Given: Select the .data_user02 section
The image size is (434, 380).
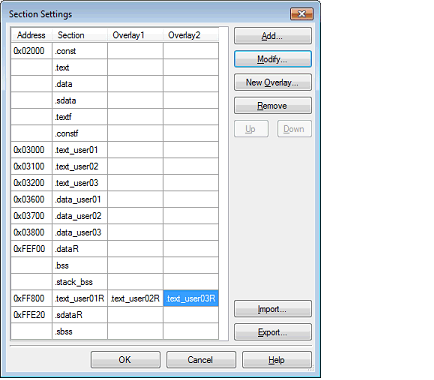Looking at the screenshot, I should point(80,216).
